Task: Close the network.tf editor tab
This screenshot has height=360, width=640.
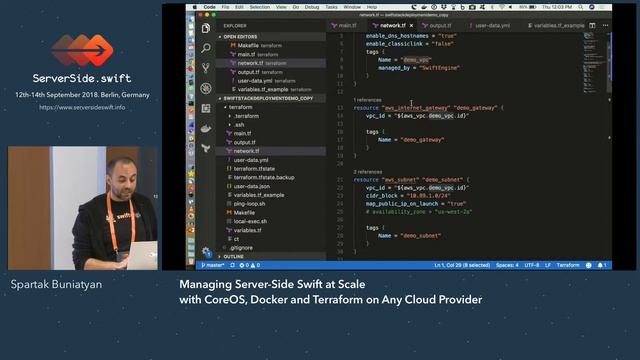Action: [411, 25]
